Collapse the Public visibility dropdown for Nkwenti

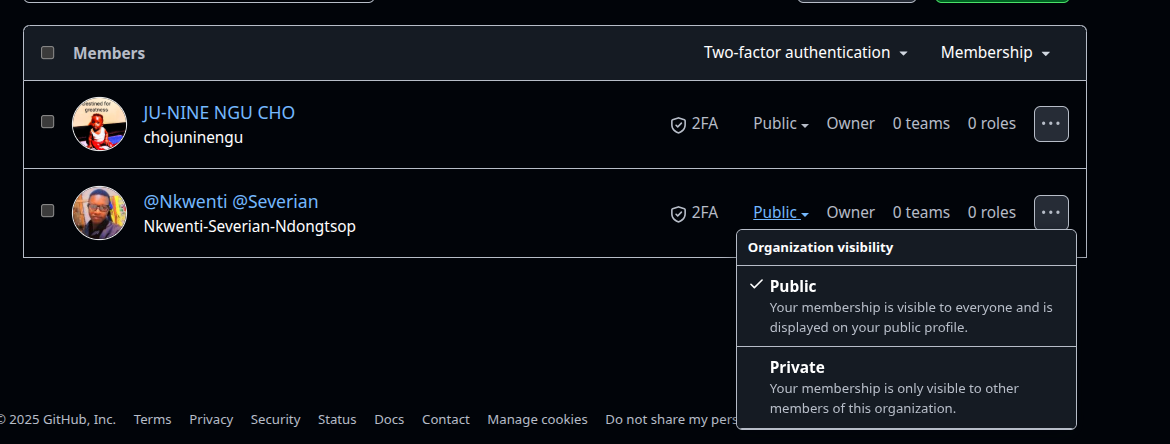tap(780, 212)
